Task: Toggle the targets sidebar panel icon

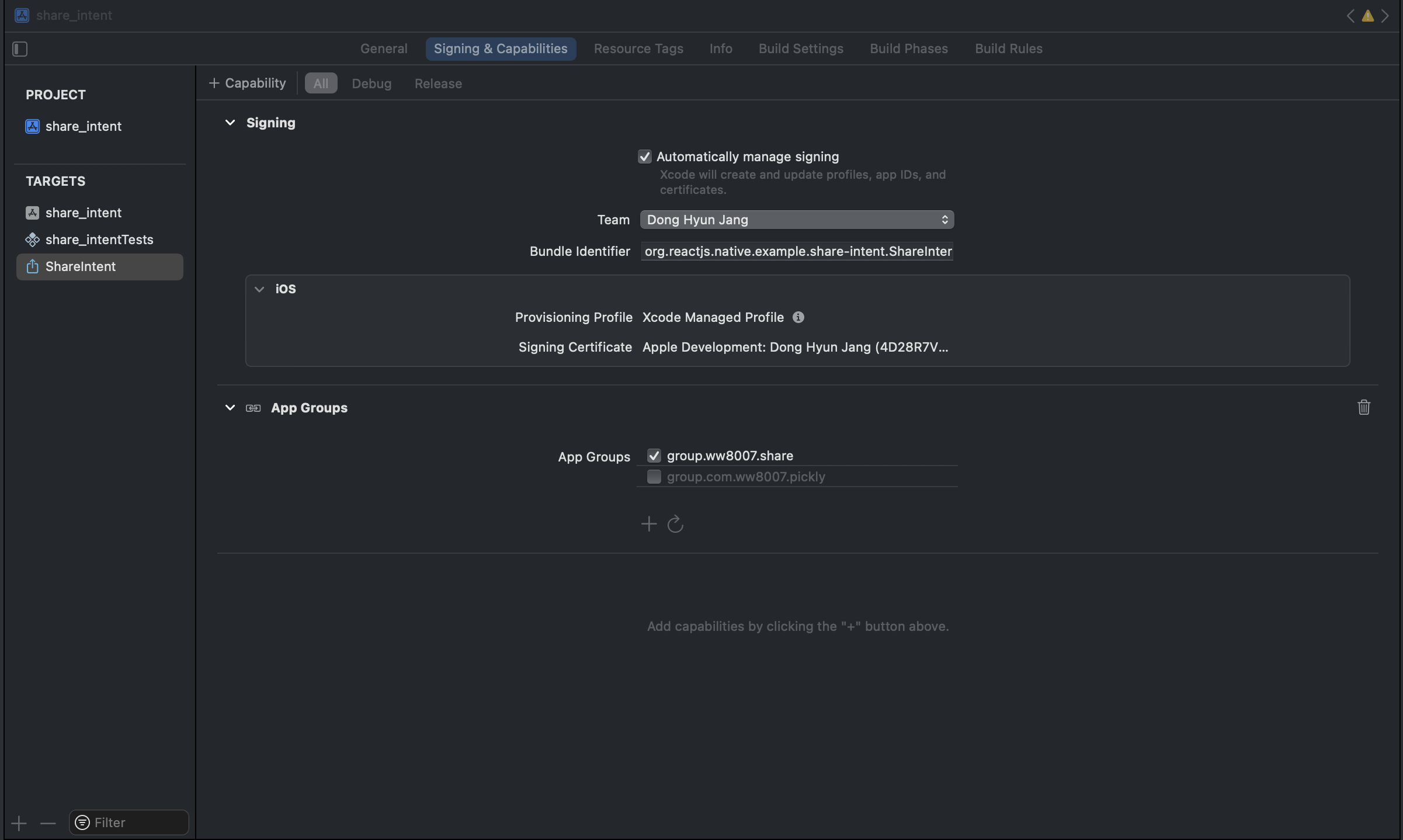Action: click(x=20, y=49)
